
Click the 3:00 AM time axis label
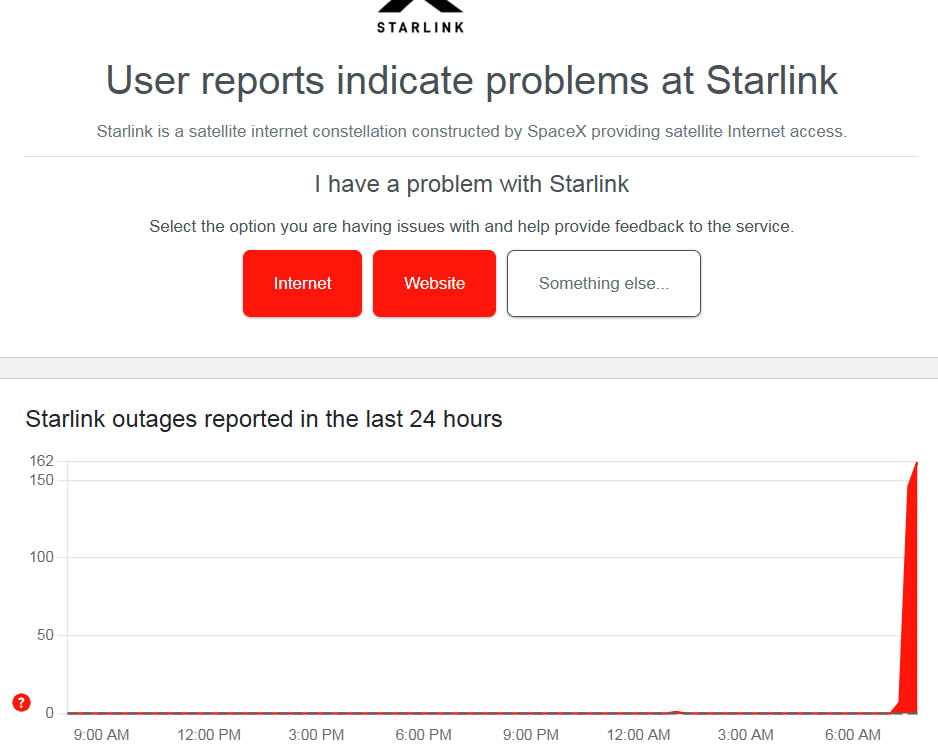(x=746, y=735)
